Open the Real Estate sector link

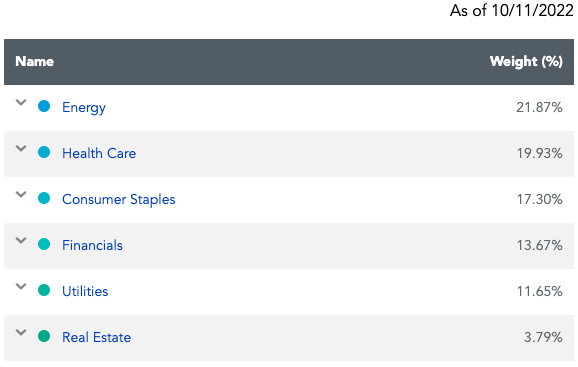click(x=96, y=337)
